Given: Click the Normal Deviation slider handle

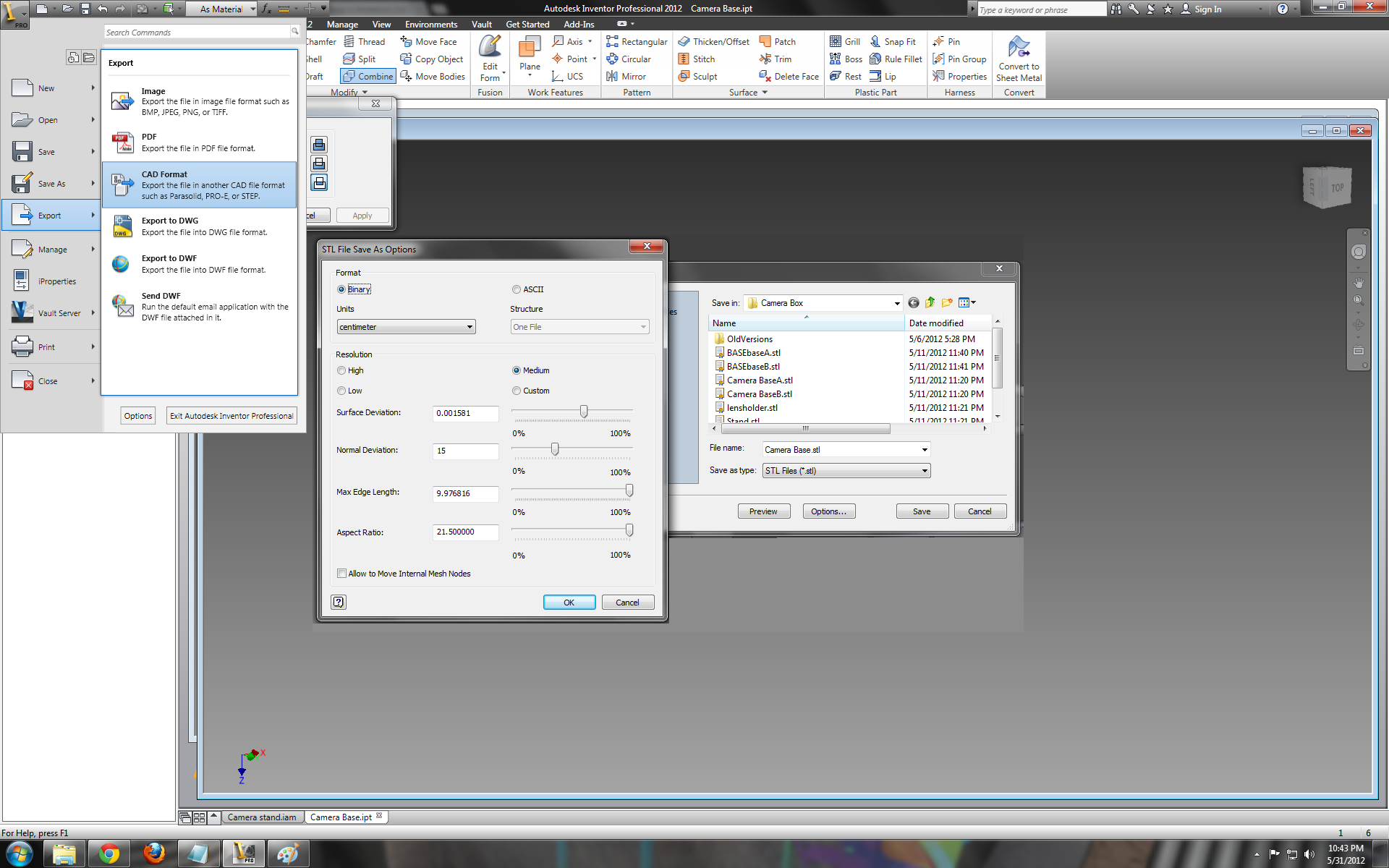Looking at the screenshot, I should click(555, 449).
